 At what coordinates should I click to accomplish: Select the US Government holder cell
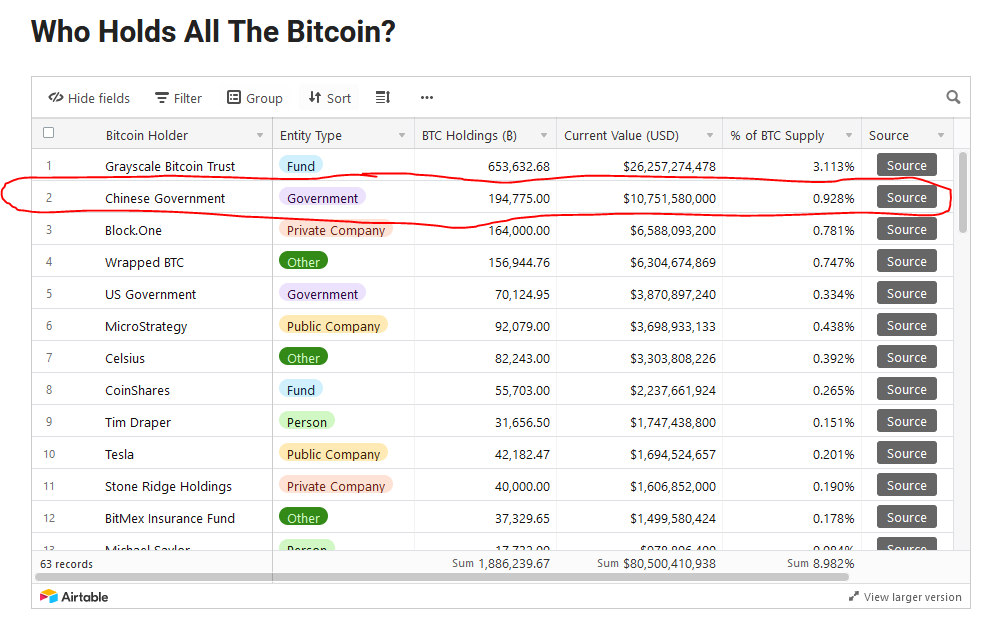pyautogui.click(x=150, y=294)
